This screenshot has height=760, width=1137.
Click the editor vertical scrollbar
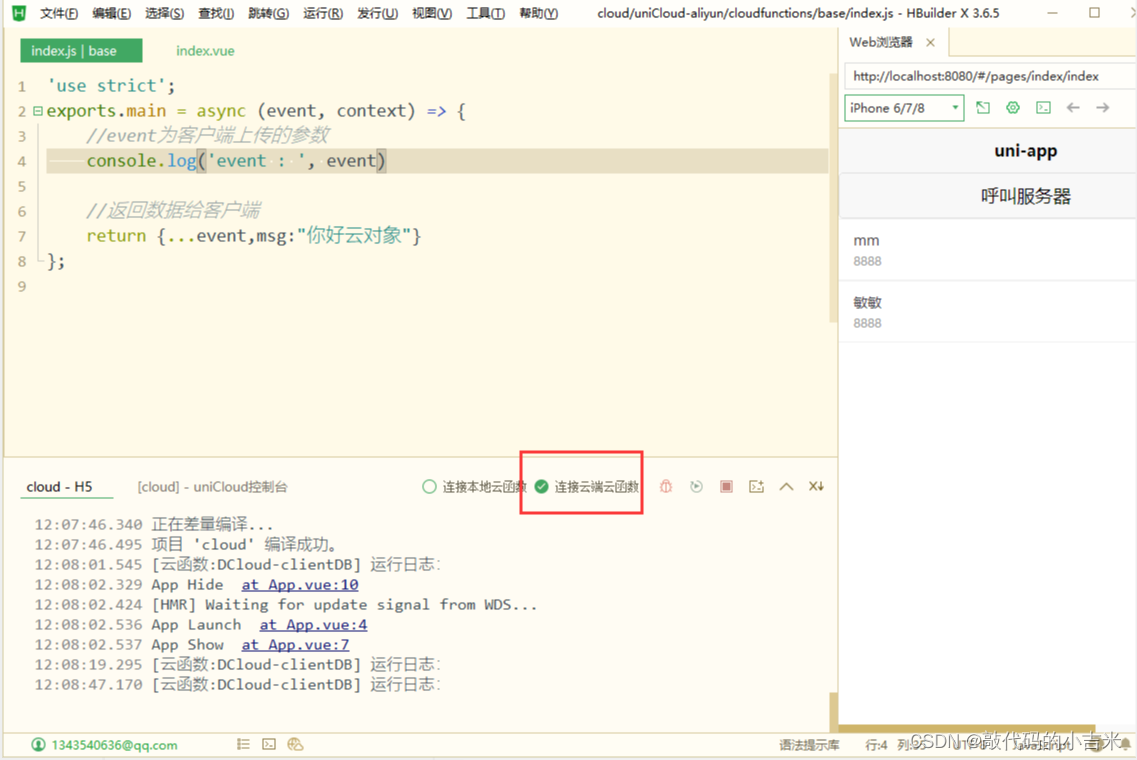coord(833,197)
